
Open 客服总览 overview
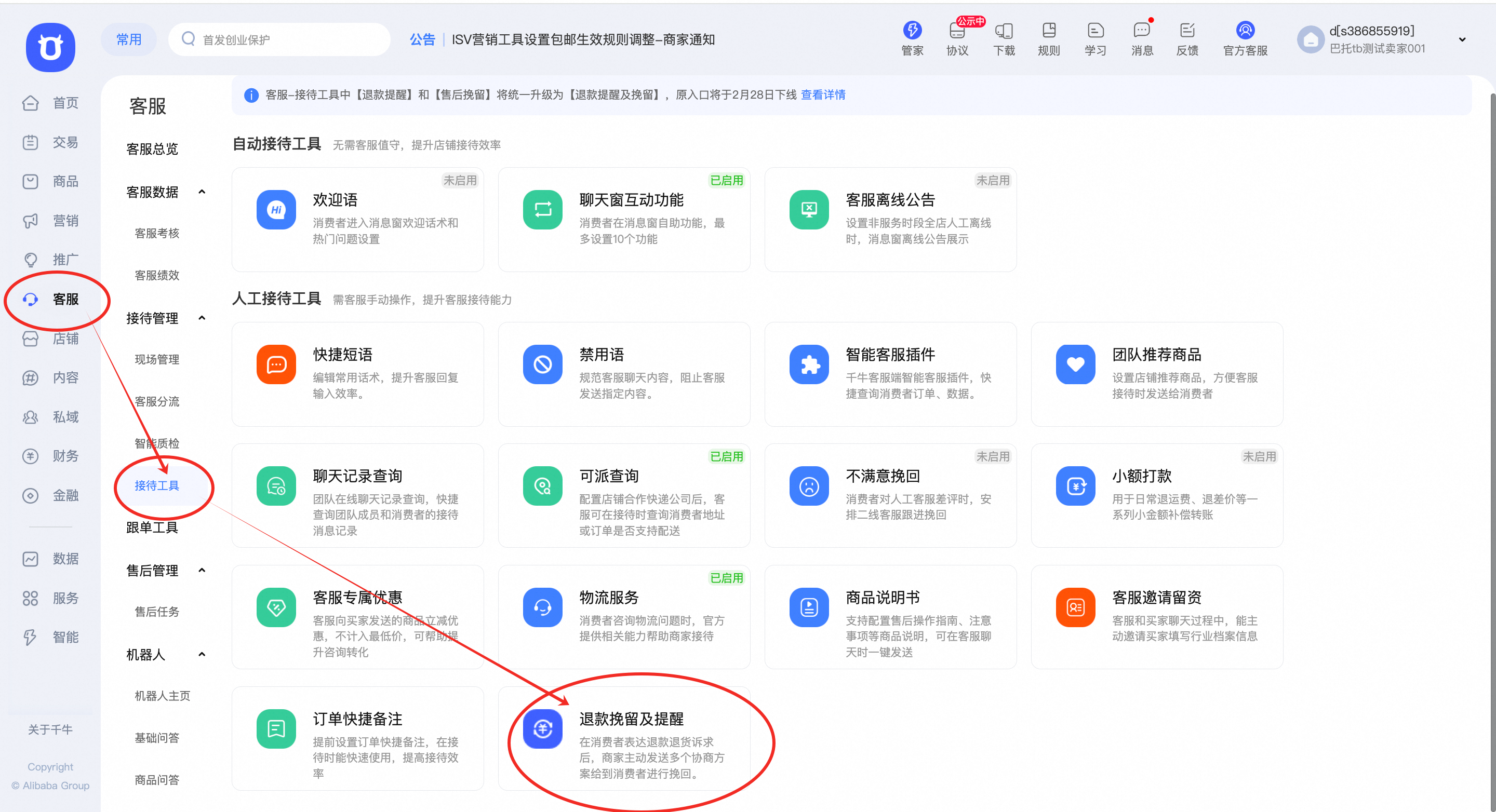click(x=152, y=149)
